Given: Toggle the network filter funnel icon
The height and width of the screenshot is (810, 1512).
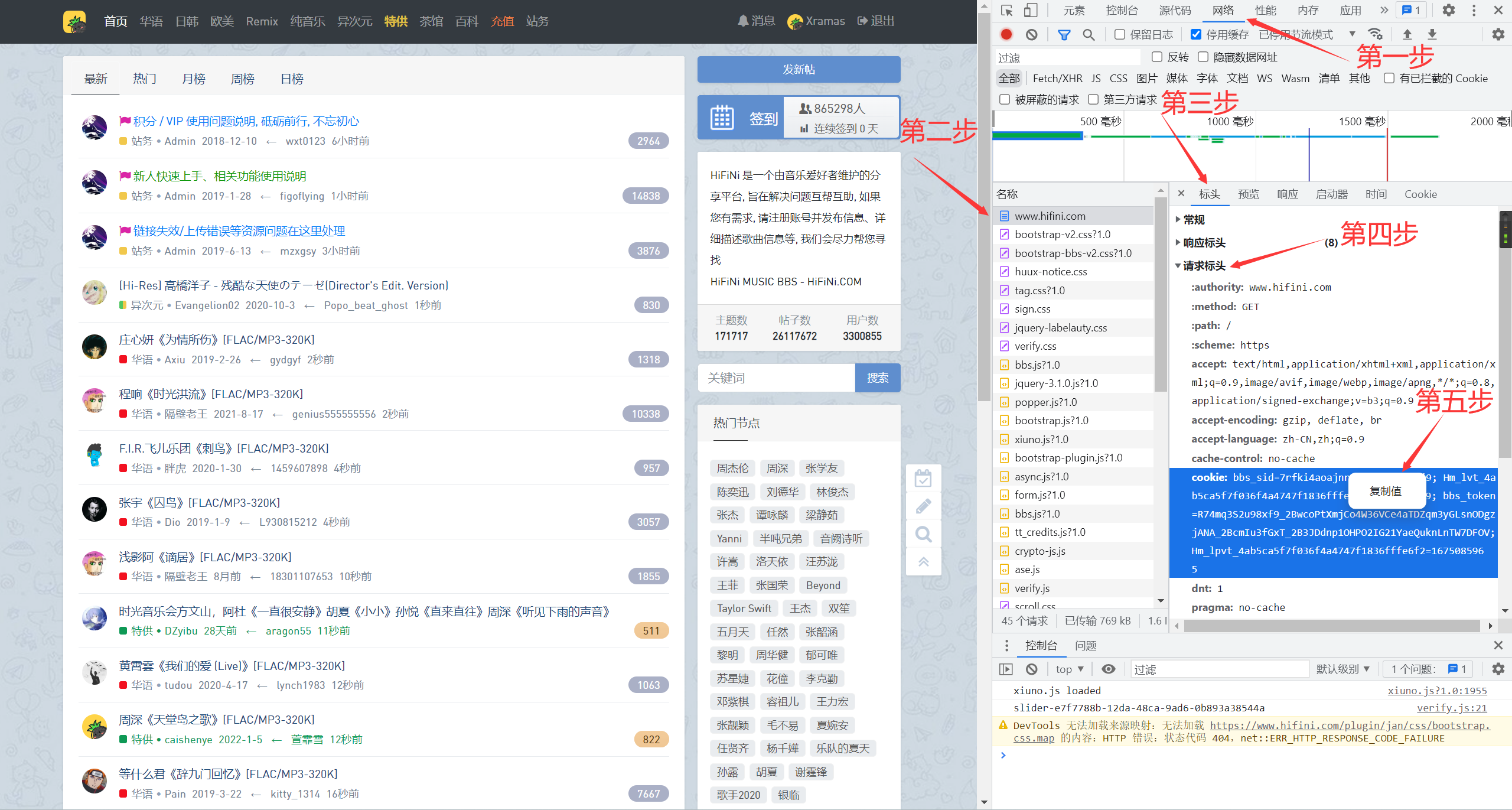Looking at the screenshot, I should click(1064, 35).
